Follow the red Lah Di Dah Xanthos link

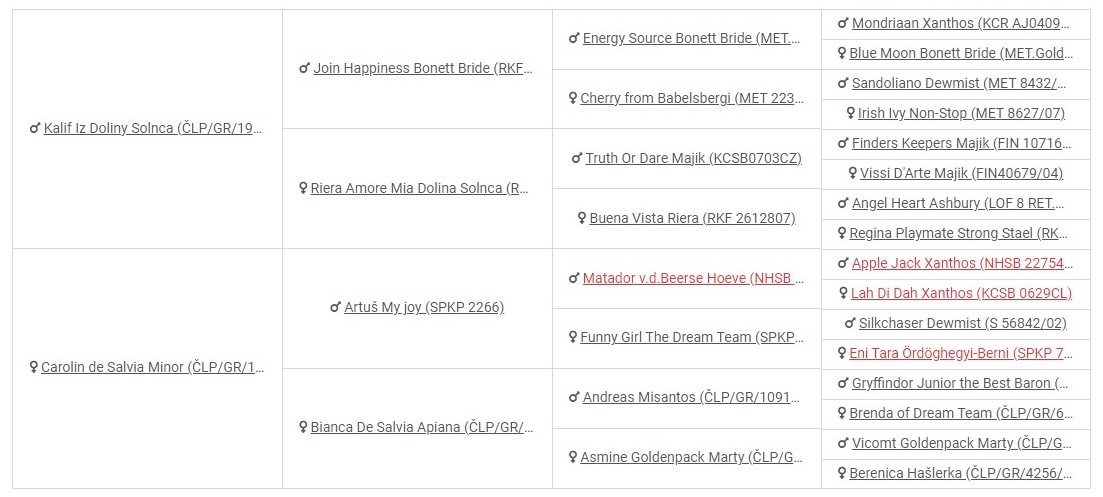(x=960, y=294)
